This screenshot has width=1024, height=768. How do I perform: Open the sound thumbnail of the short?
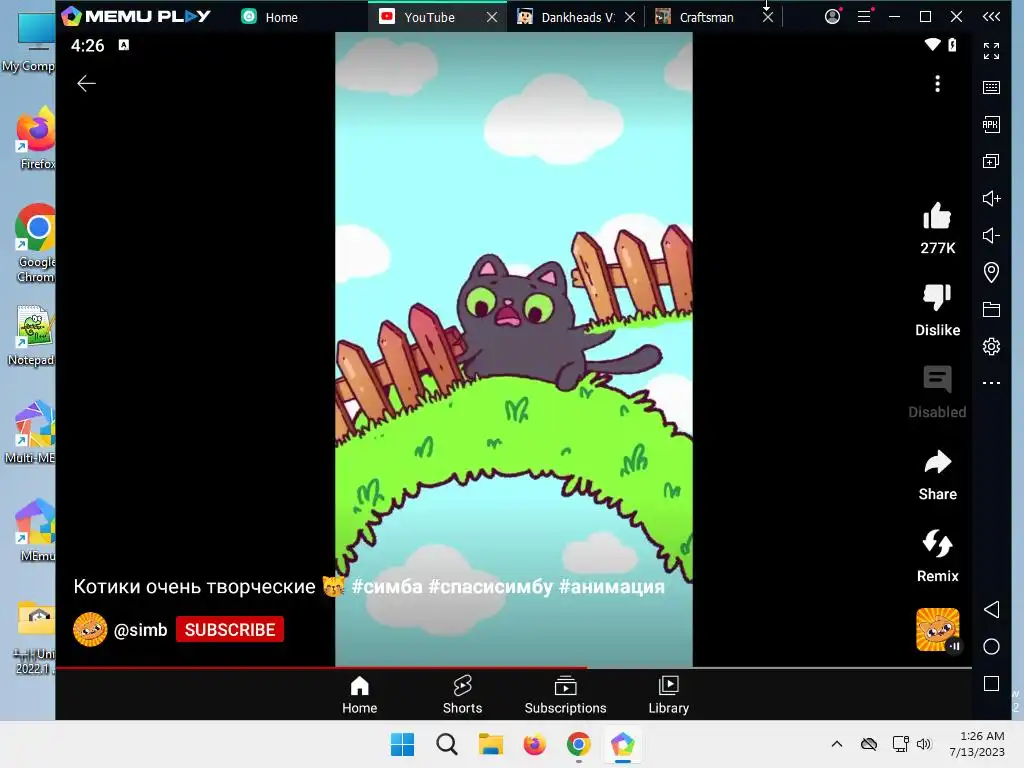937,630
